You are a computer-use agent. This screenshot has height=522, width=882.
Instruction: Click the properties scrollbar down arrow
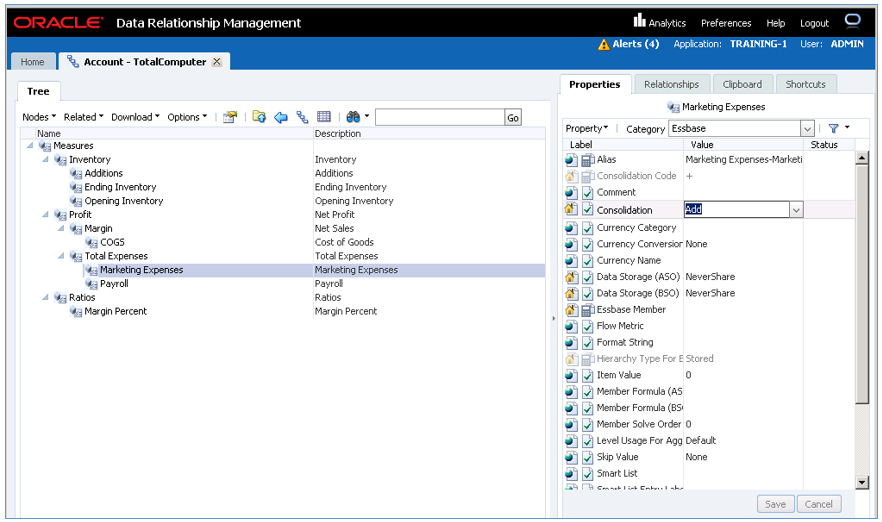[x=861, y=482]
